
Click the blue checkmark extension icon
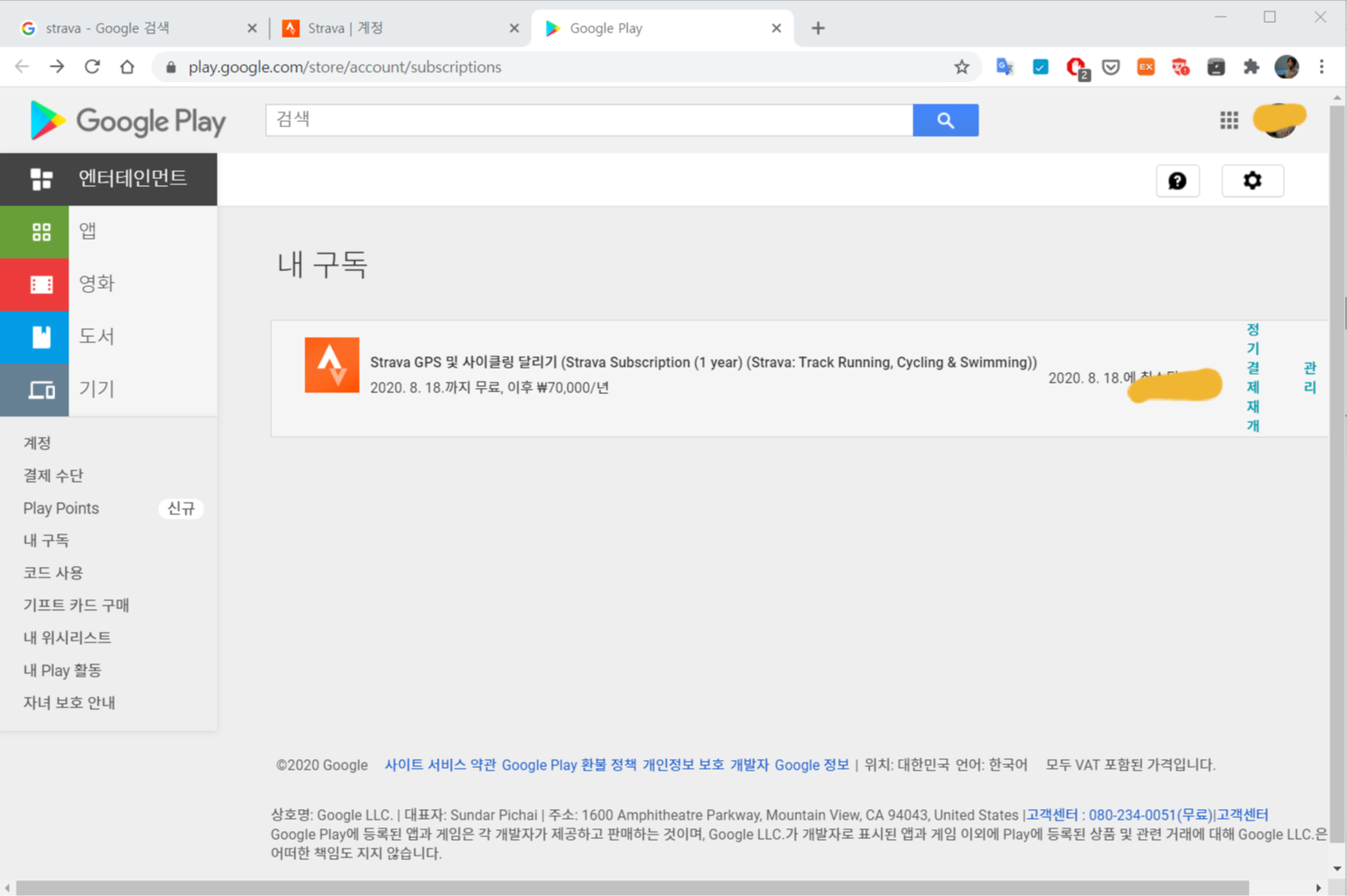point(1040,67)
